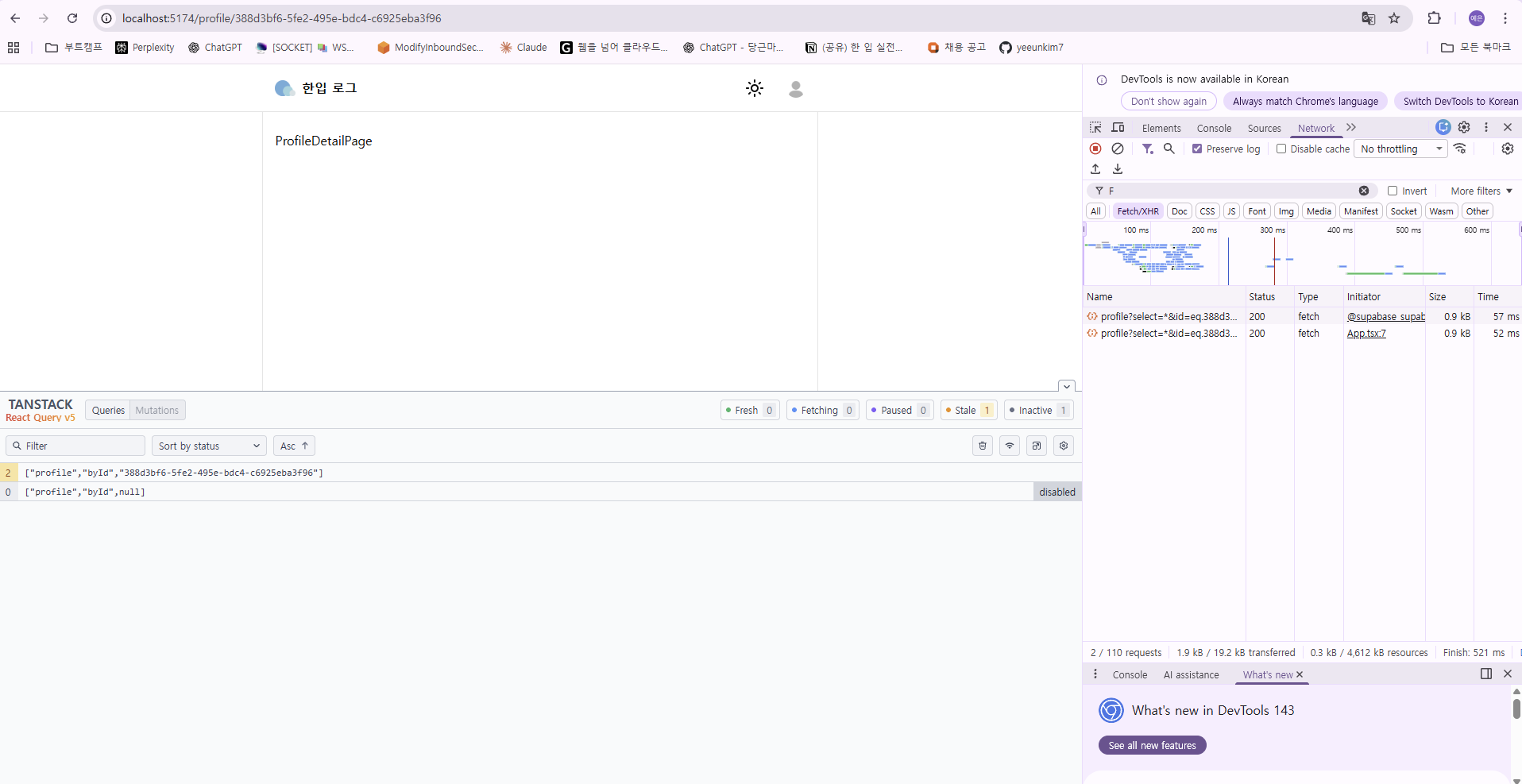1522x784 pixels.
Task: Toggle the JS request type filter
Action: [x=1231, y=211]
